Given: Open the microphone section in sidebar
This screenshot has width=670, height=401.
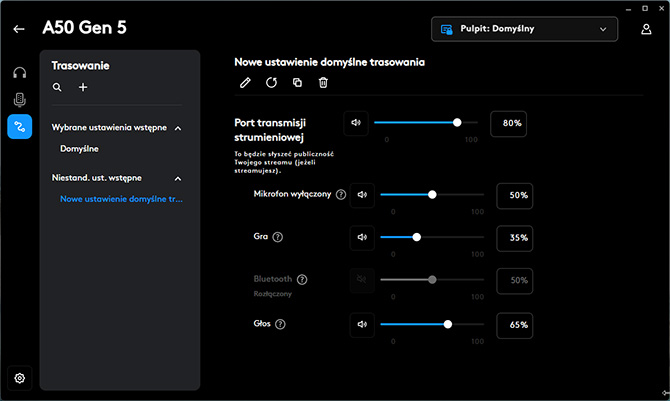Looking at the screenshot, I should tap(20, 100).
